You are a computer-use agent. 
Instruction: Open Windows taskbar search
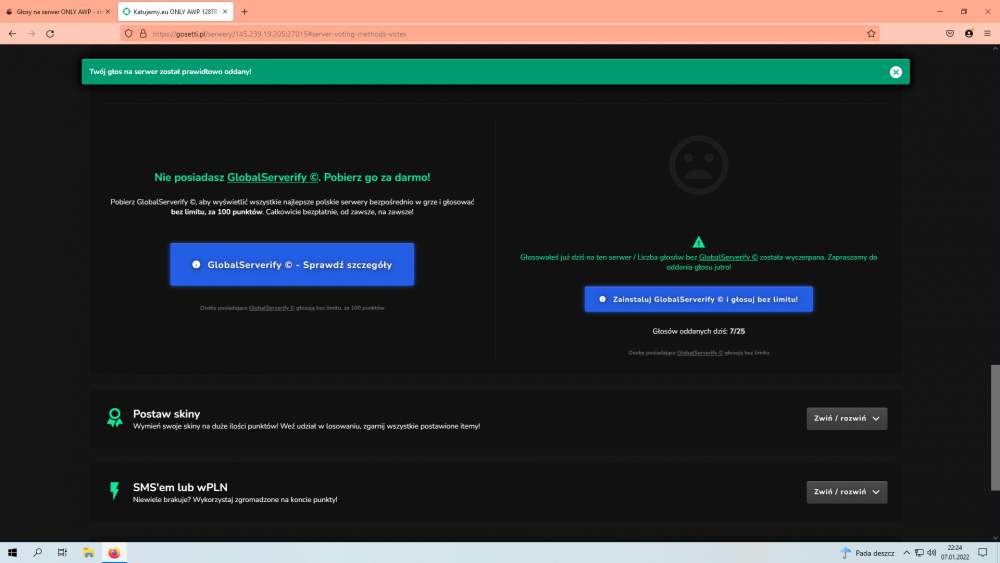(38, 553)
